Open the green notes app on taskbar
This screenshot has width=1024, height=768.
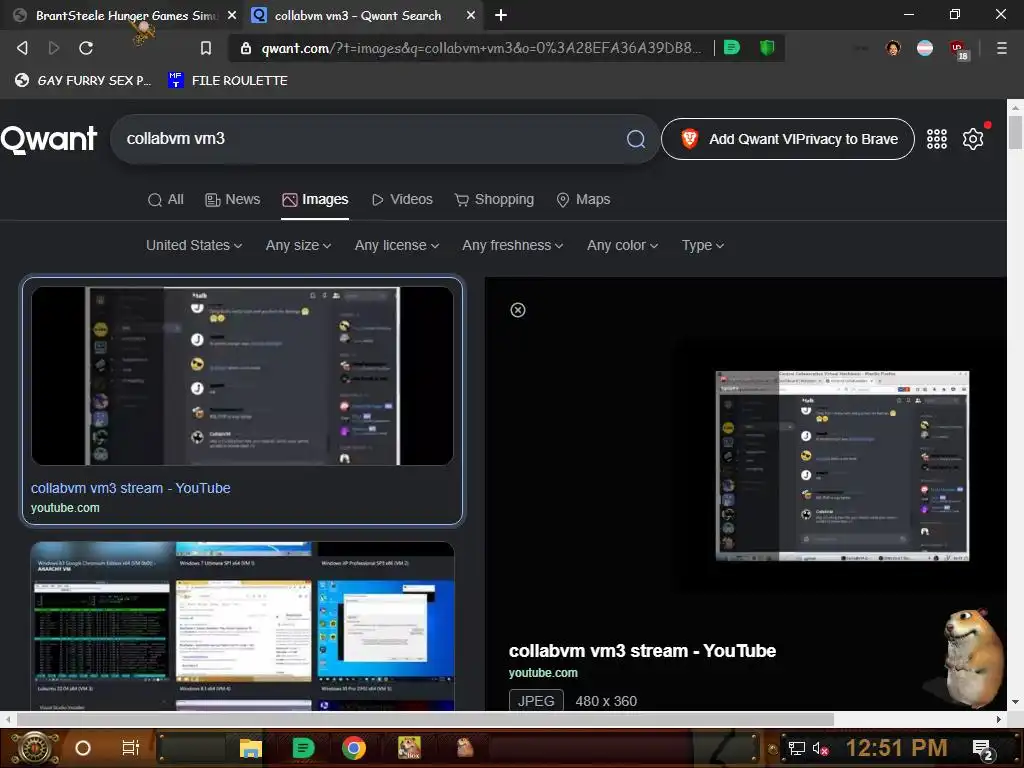click(302, 748)
